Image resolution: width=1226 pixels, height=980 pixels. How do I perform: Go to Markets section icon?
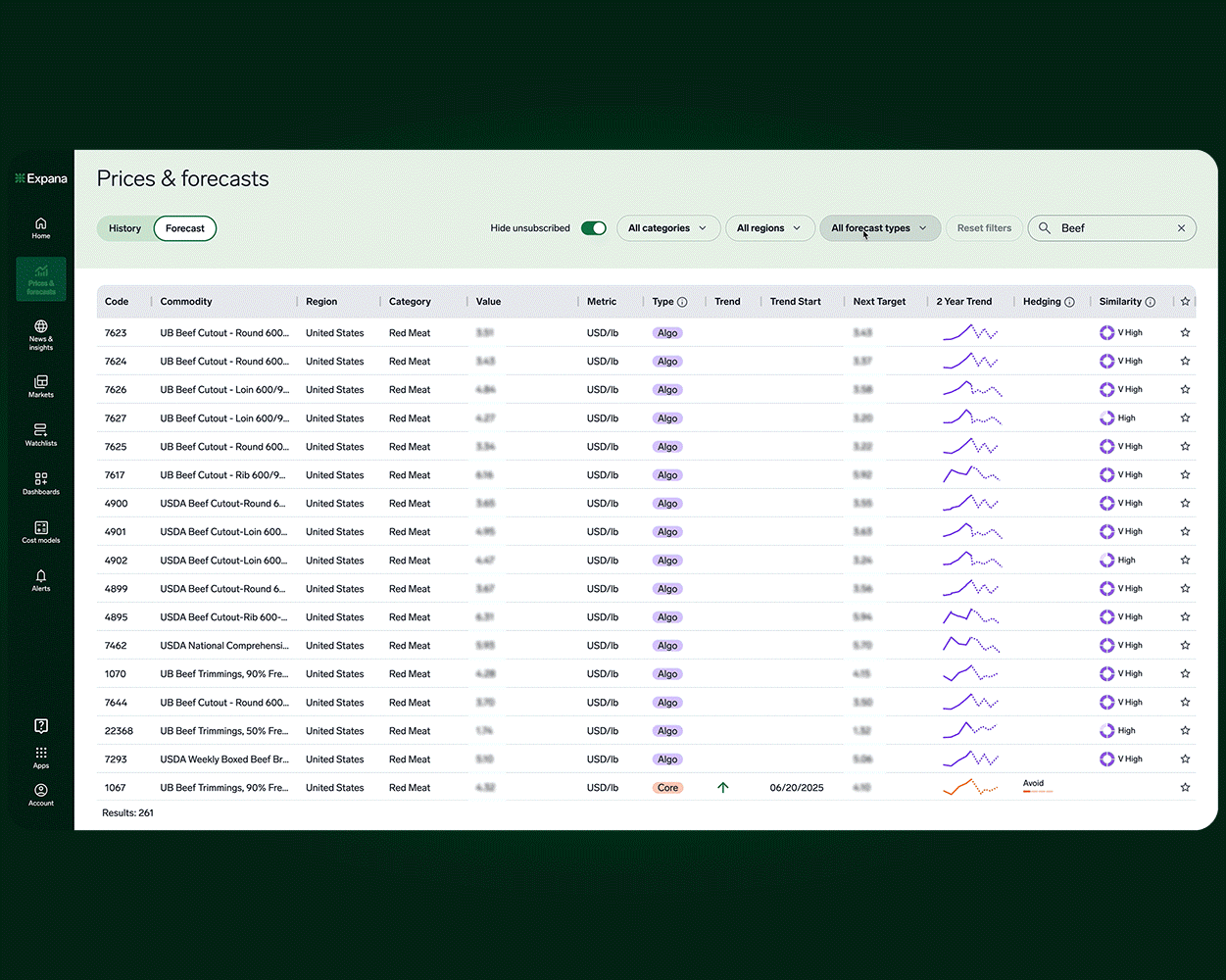[40, 386]
